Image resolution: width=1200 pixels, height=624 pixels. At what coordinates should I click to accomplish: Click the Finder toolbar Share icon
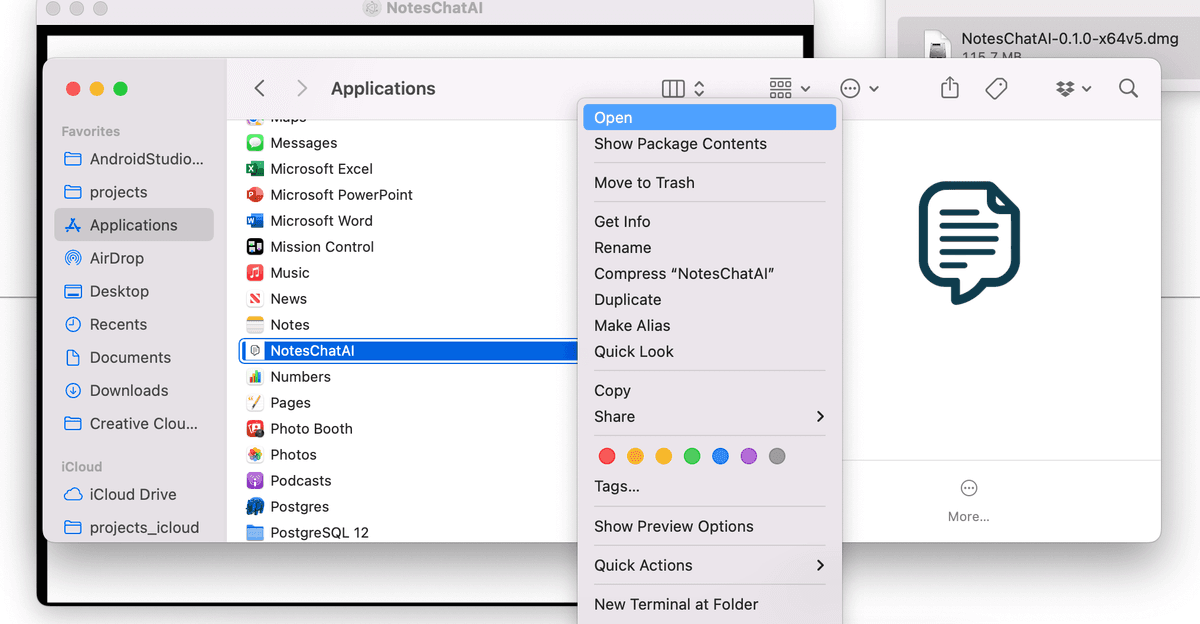950,88
